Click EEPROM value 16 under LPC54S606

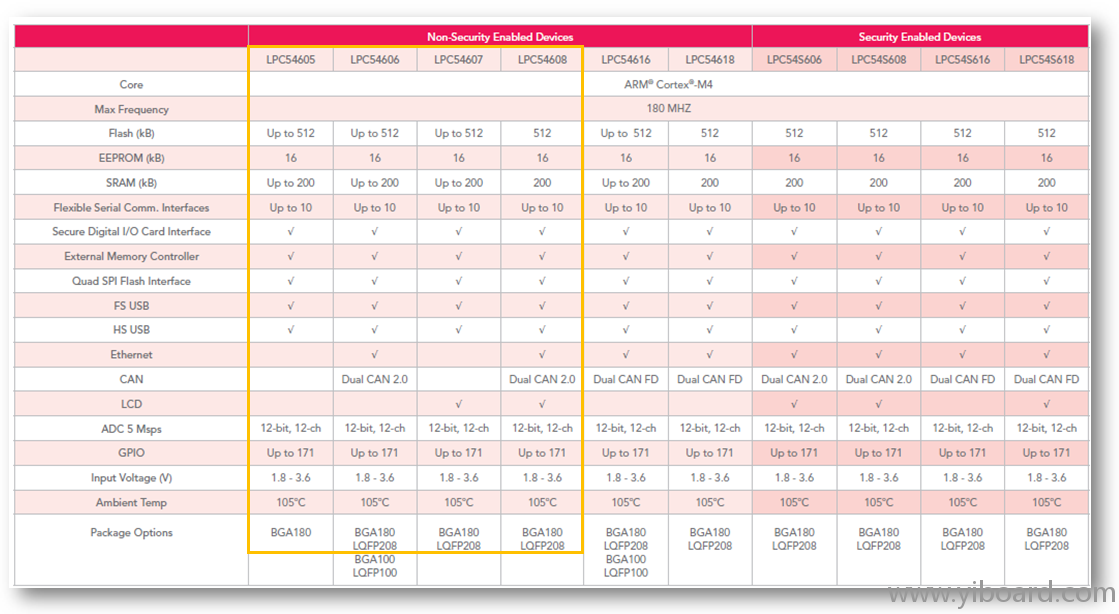[x=794, y=158]
